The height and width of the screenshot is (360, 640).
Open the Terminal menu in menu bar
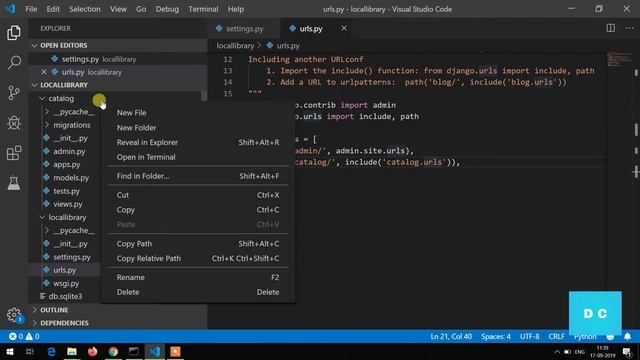pos(203,9)
